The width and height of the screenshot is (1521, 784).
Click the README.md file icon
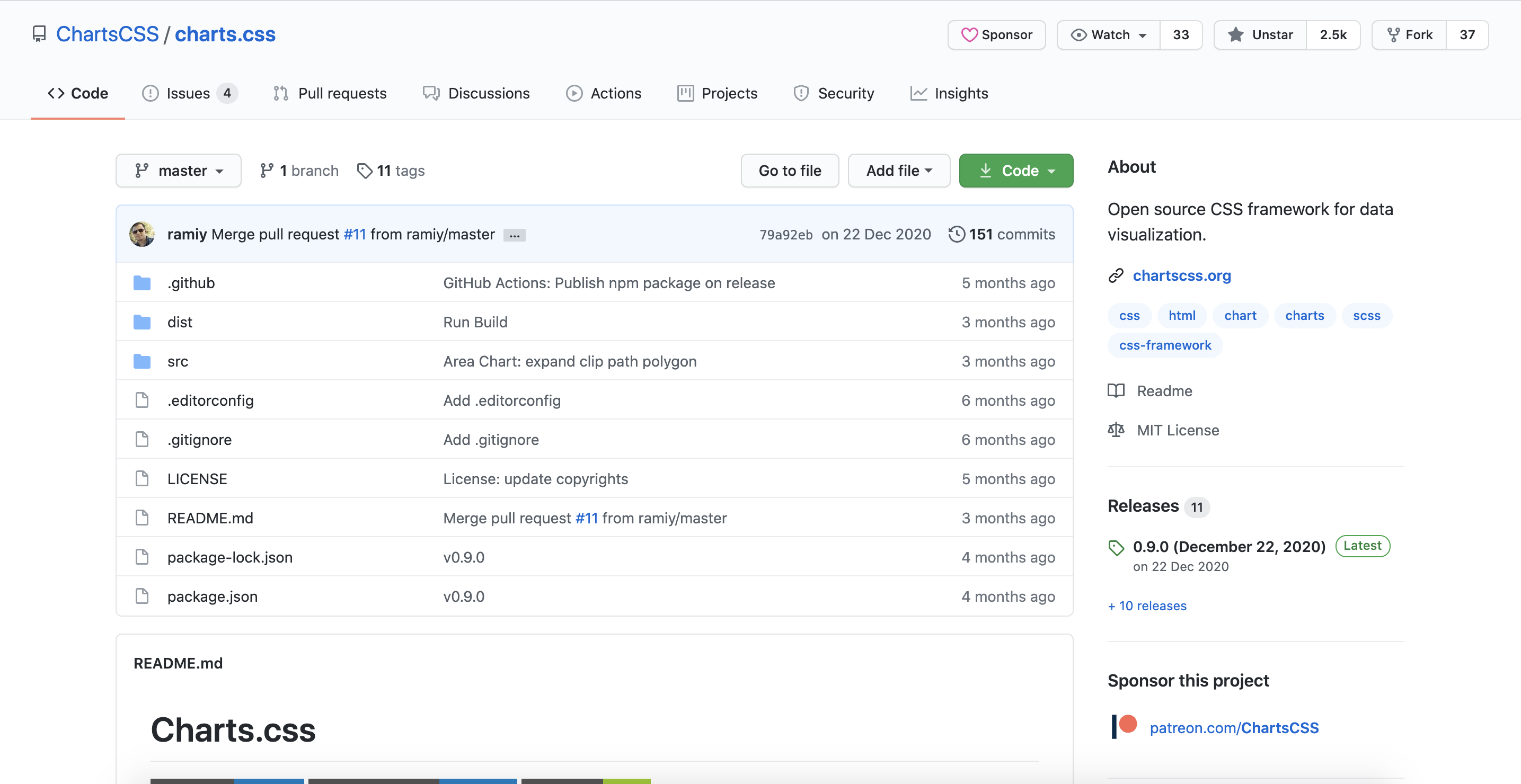click(x=142, y=518)
